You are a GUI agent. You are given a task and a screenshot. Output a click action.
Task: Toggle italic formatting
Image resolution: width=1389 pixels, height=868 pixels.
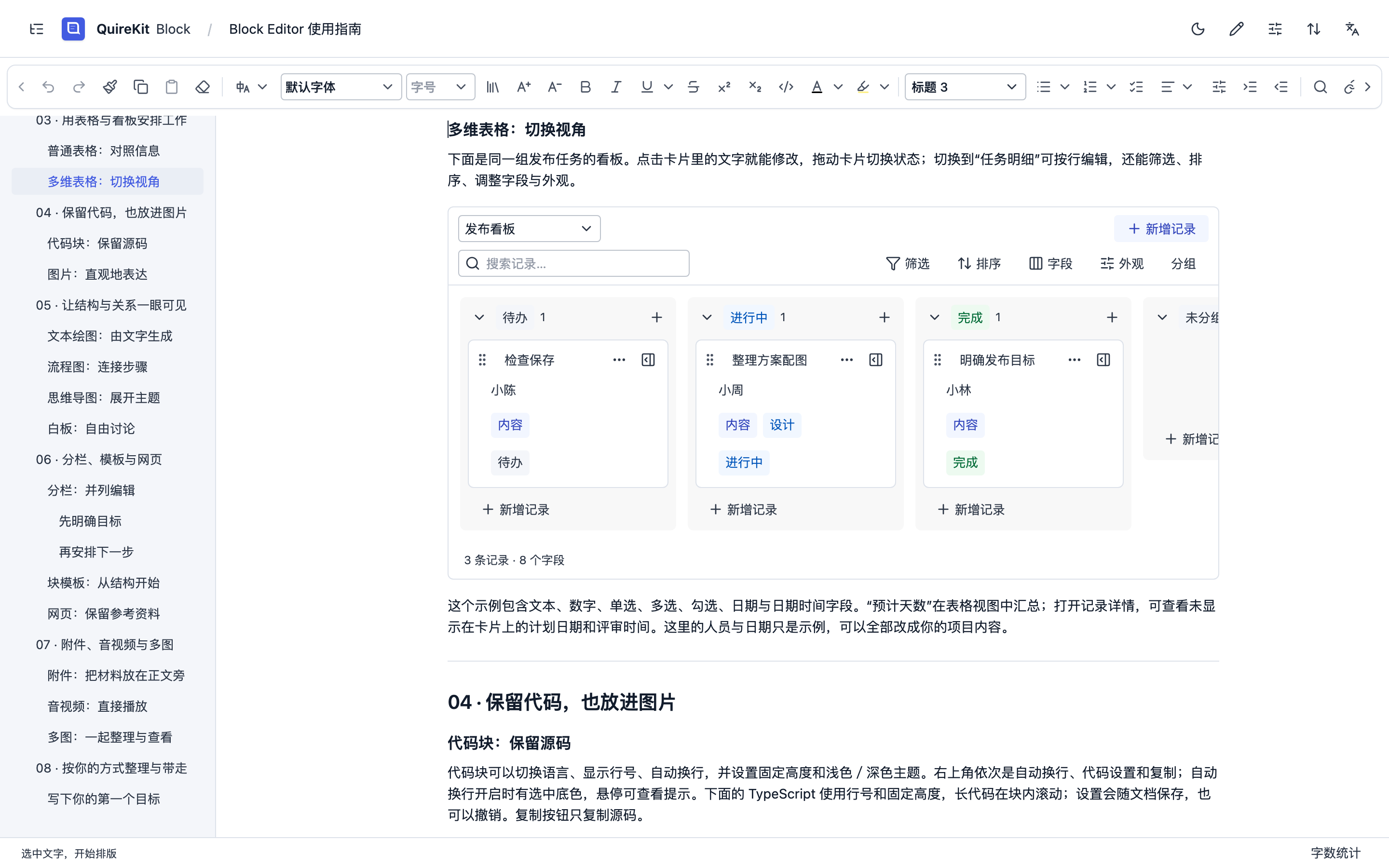(x=616, y=87)
